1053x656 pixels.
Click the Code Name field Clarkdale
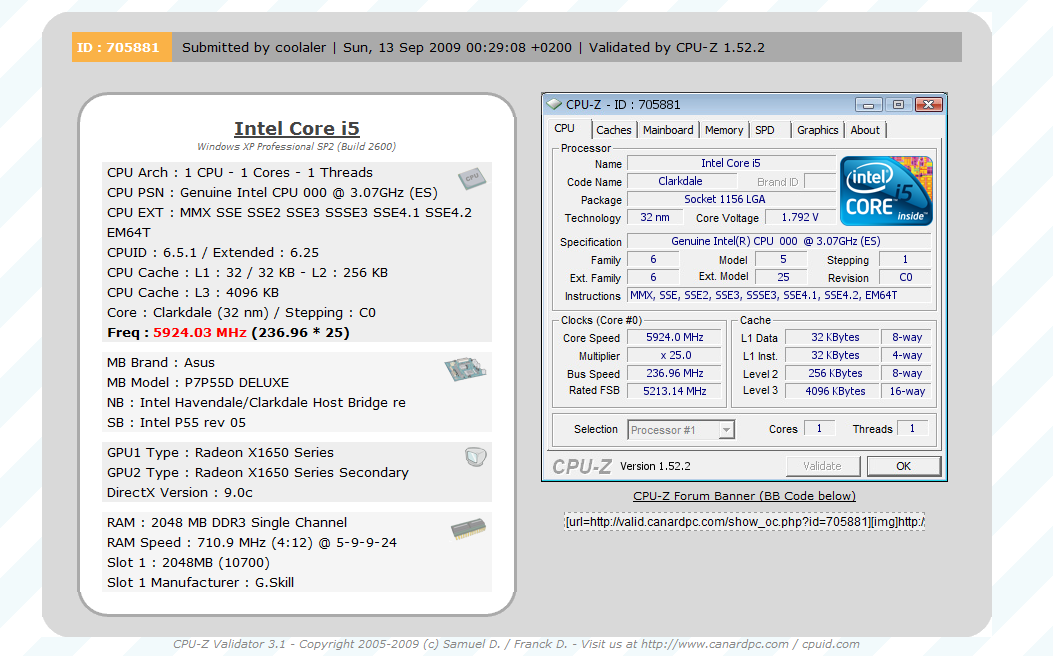[681, 181]
